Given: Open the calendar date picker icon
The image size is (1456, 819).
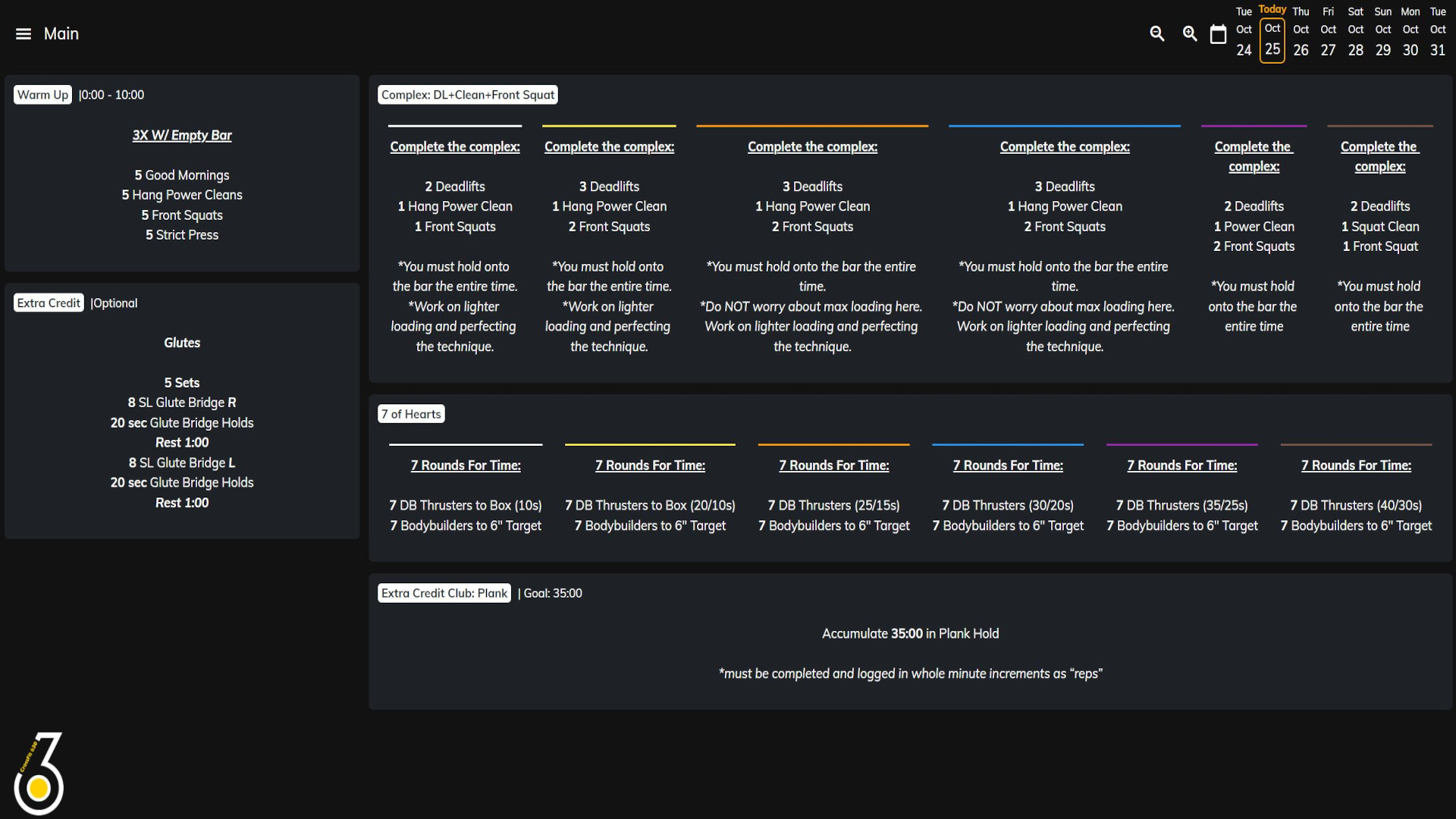Looking at the screenshot, I should tap(1219, 33).
